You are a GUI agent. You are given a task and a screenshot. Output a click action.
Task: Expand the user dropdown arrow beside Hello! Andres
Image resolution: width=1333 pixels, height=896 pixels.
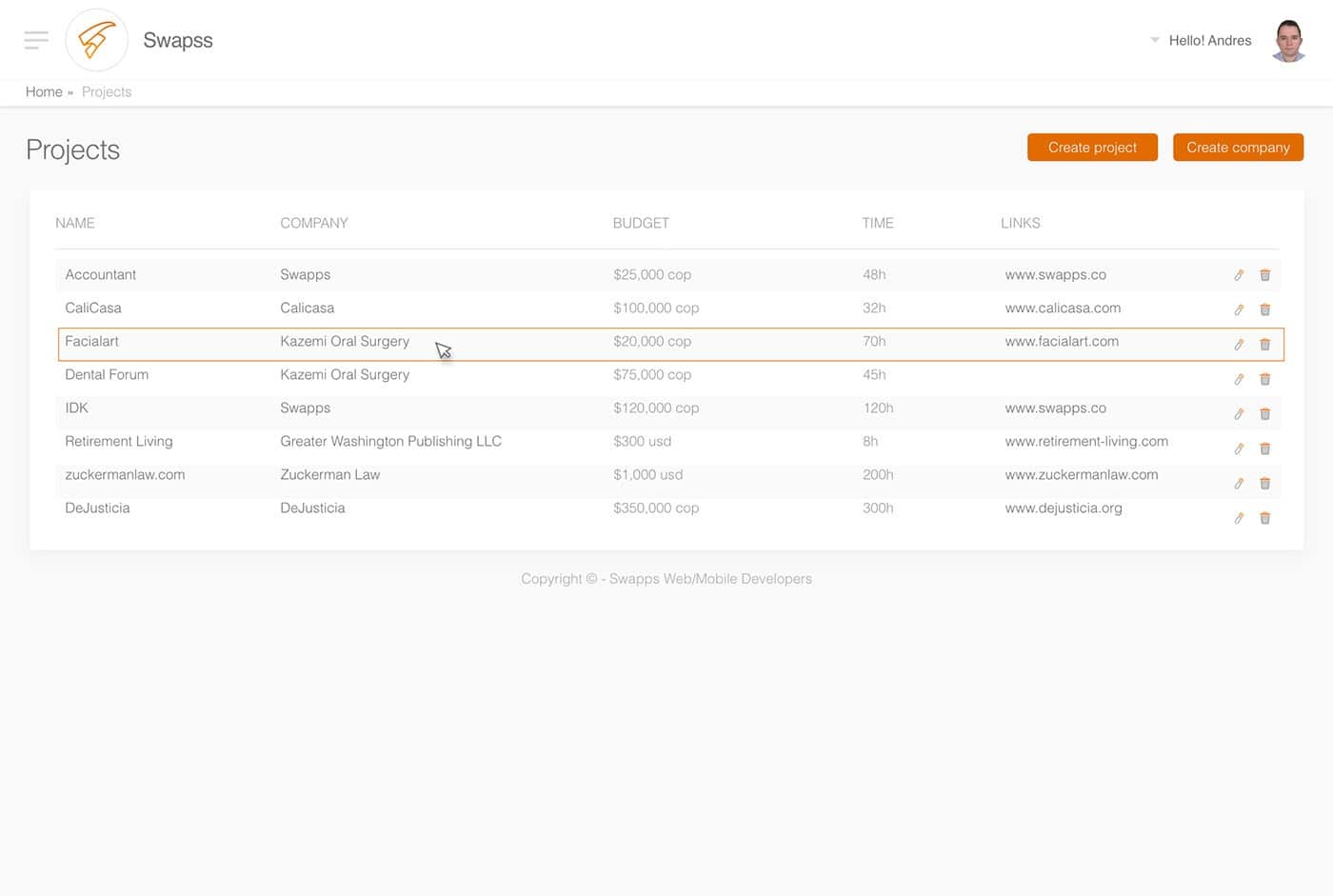(1154, 40)
